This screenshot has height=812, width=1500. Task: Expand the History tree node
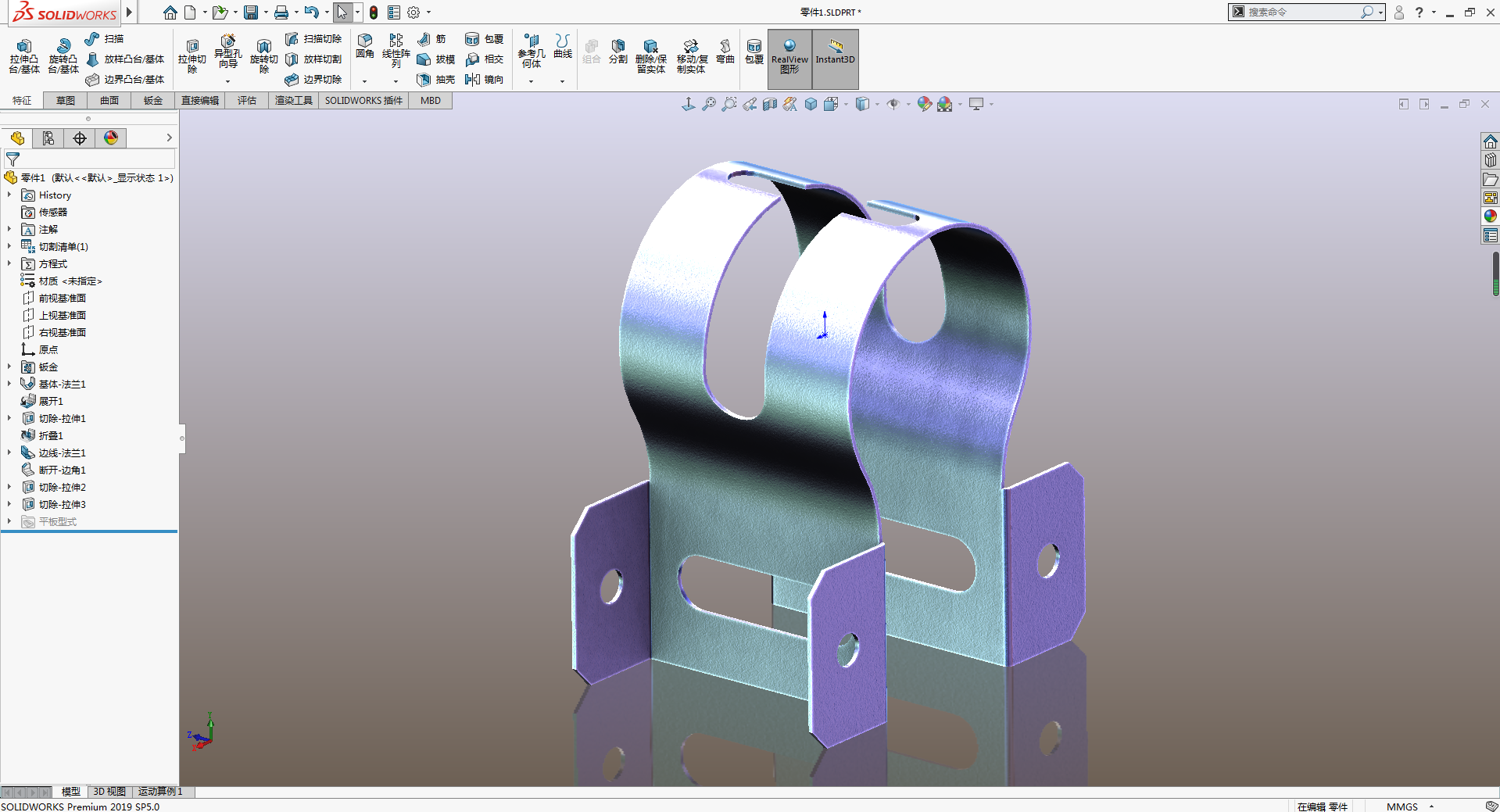[x=9, y=195]
